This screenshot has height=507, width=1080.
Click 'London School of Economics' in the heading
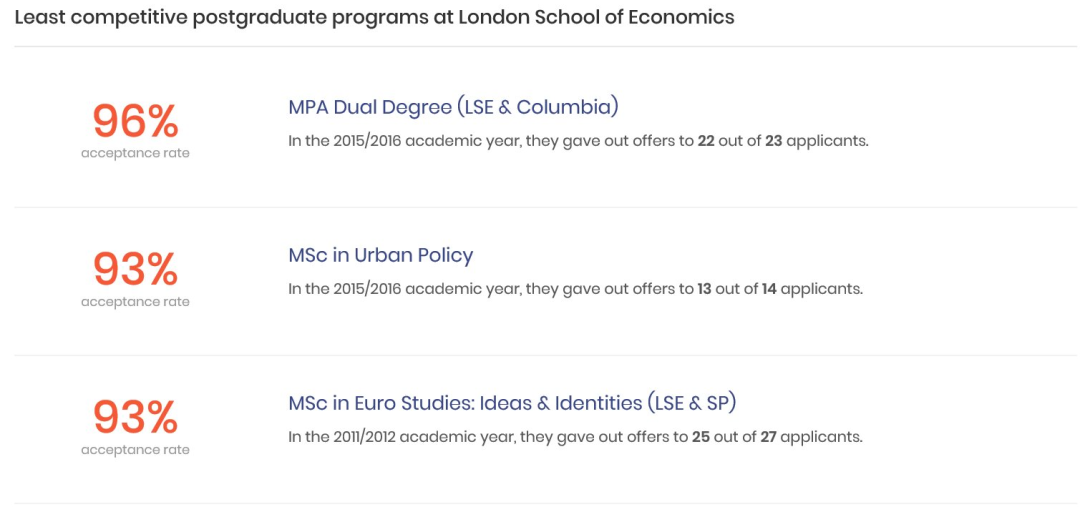(586, 18)
